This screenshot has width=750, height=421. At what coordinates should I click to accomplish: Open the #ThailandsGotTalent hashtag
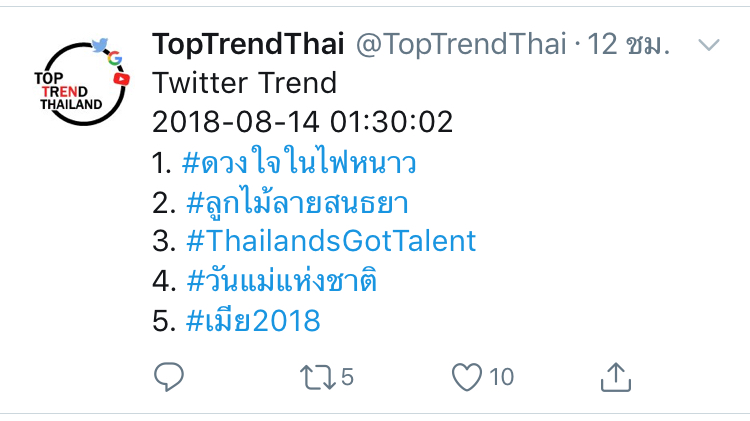[x=331, y=241]
